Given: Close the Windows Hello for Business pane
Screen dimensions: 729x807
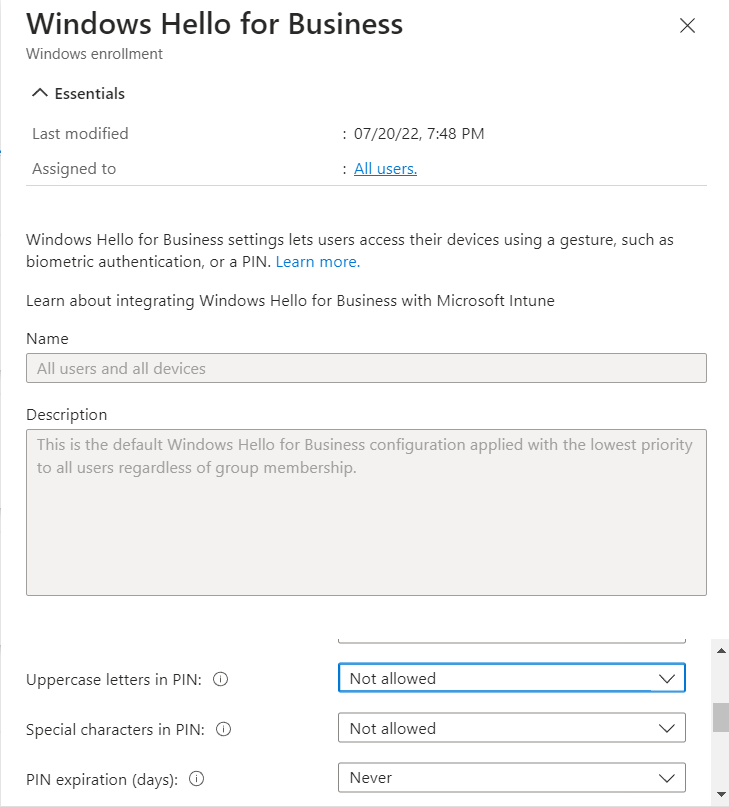Looking at the screenshot, I should (687, 26).
